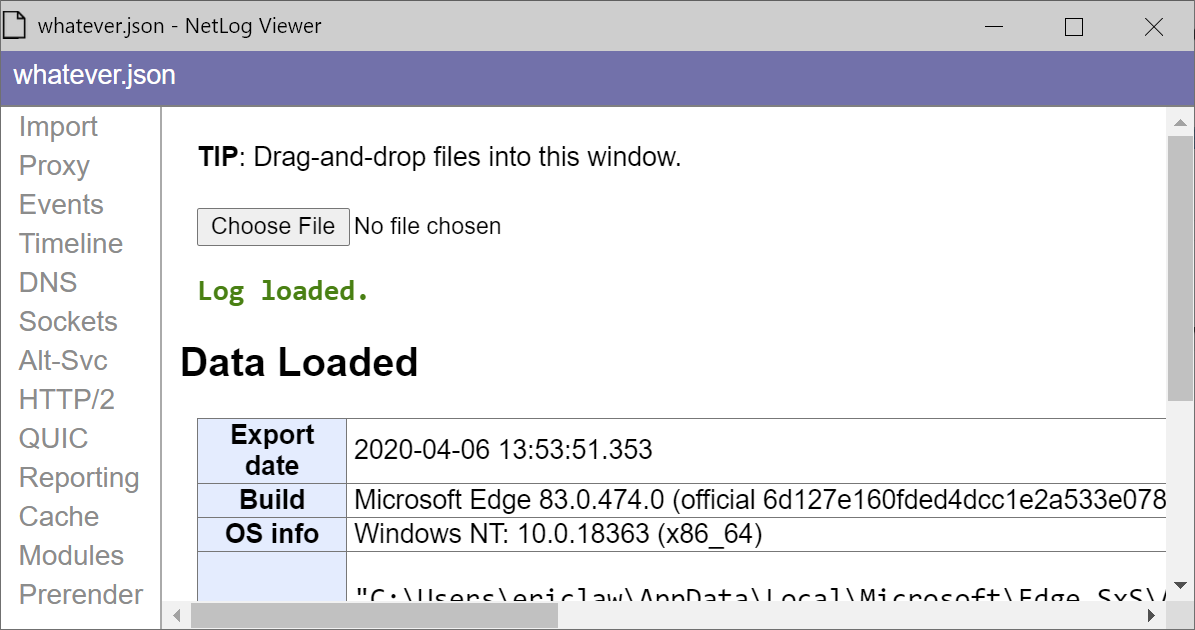Viewport: 1195px width, 630px height.
Task: Click the vertical scrollbar down arrow
Action: [x=1180, y=585]
